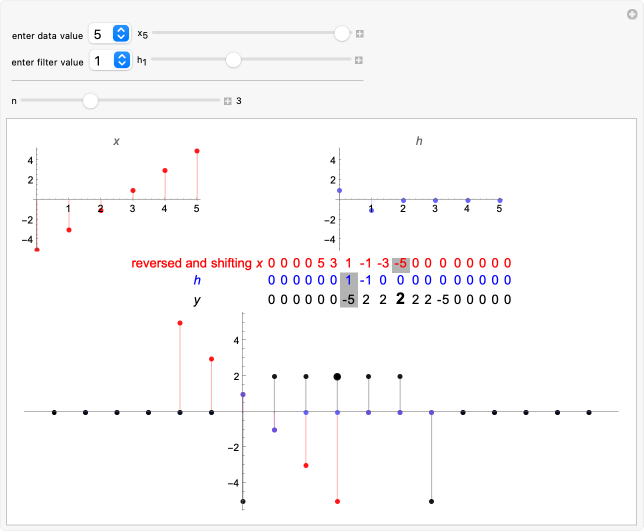Click the 'enter data value' label
This screenshot has width=644, height=532.
point(47,36)
